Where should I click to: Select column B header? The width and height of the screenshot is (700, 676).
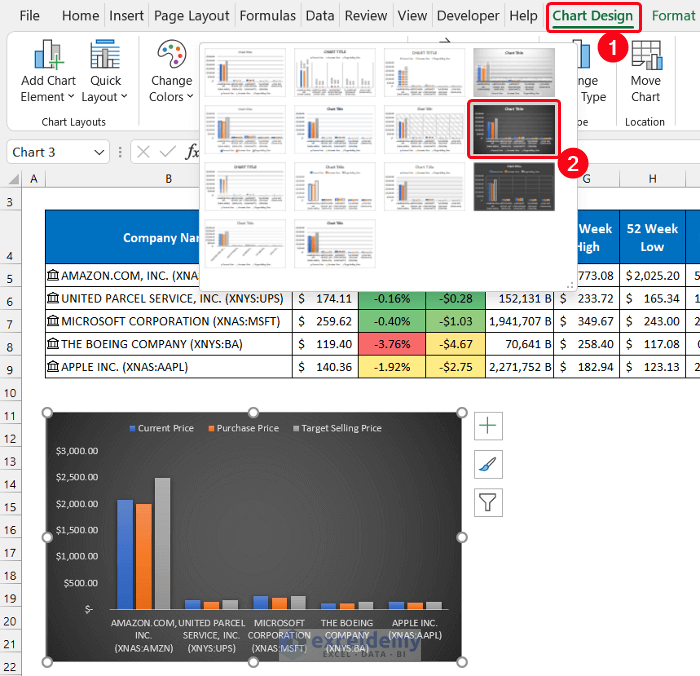tap(168, 179)
